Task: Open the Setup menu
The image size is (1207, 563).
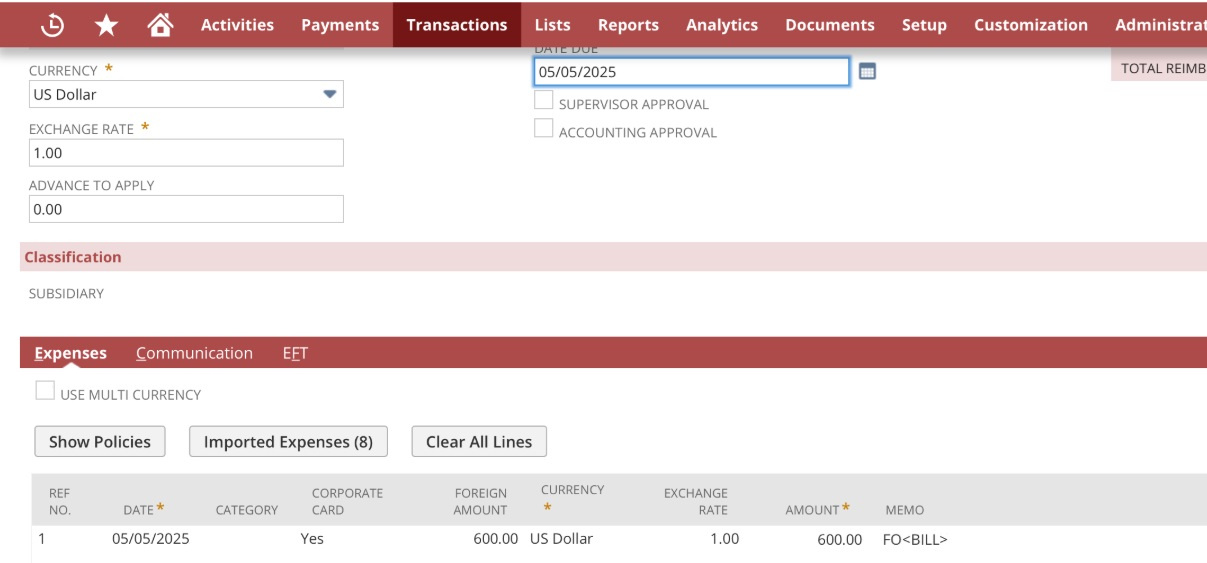Action: [924, 25]
